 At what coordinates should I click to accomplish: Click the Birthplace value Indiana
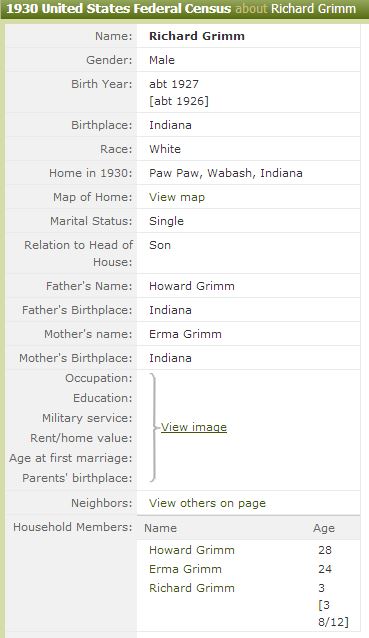[170, 125]
